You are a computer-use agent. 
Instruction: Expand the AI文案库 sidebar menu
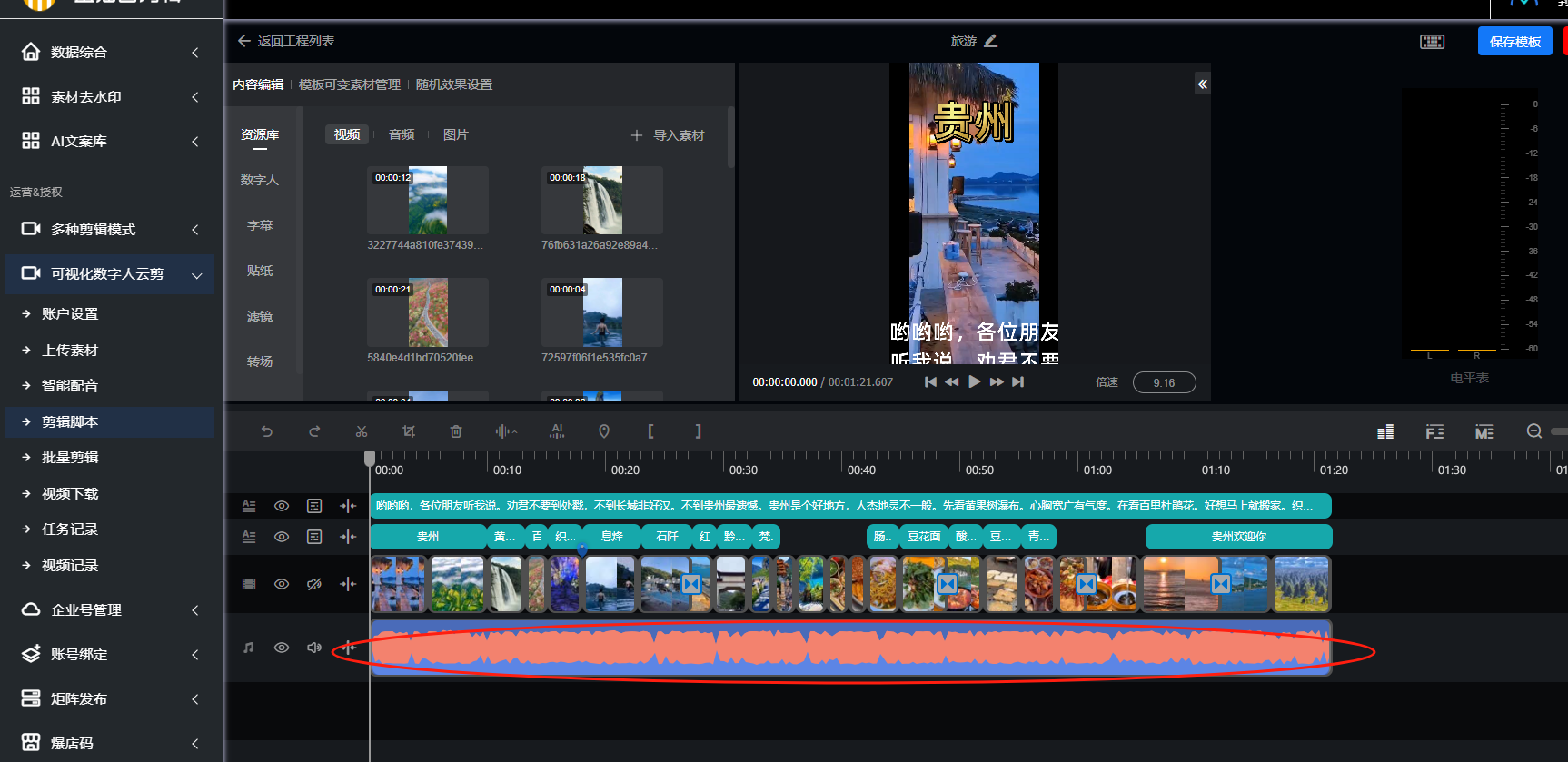tap(112, 141)
